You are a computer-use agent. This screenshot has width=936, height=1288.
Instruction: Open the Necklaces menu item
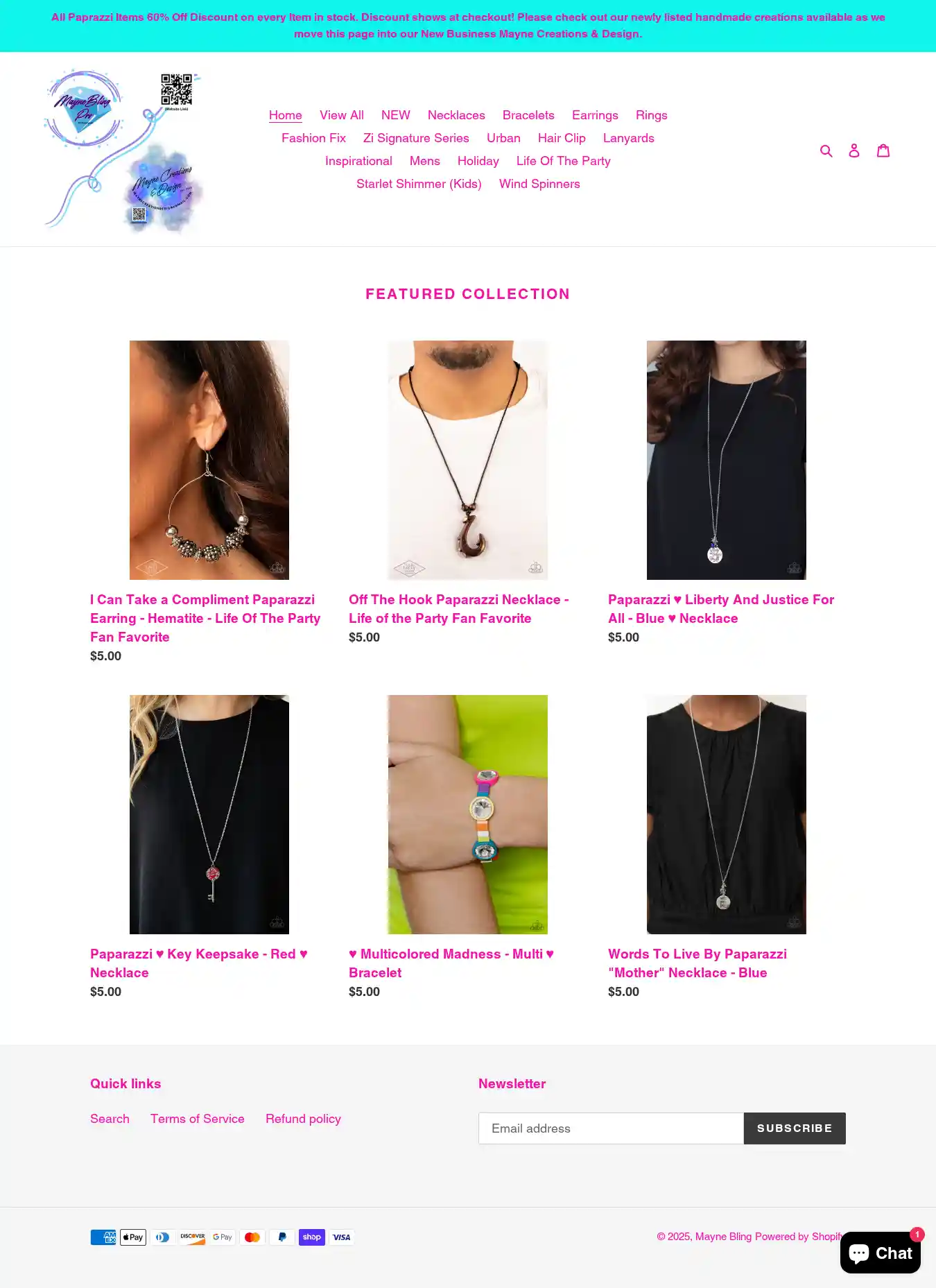tap(456, 115)
